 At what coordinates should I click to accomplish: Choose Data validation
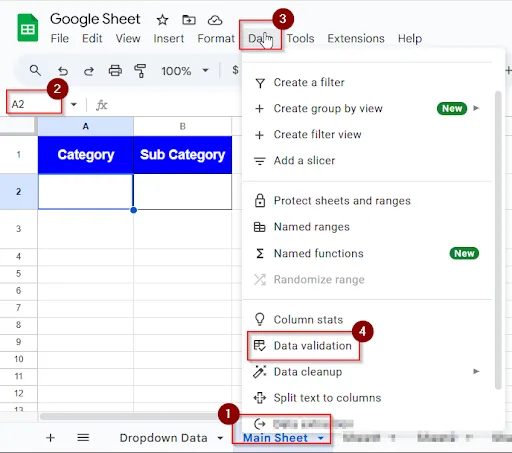pyautogui.click(x=367, y=346)
